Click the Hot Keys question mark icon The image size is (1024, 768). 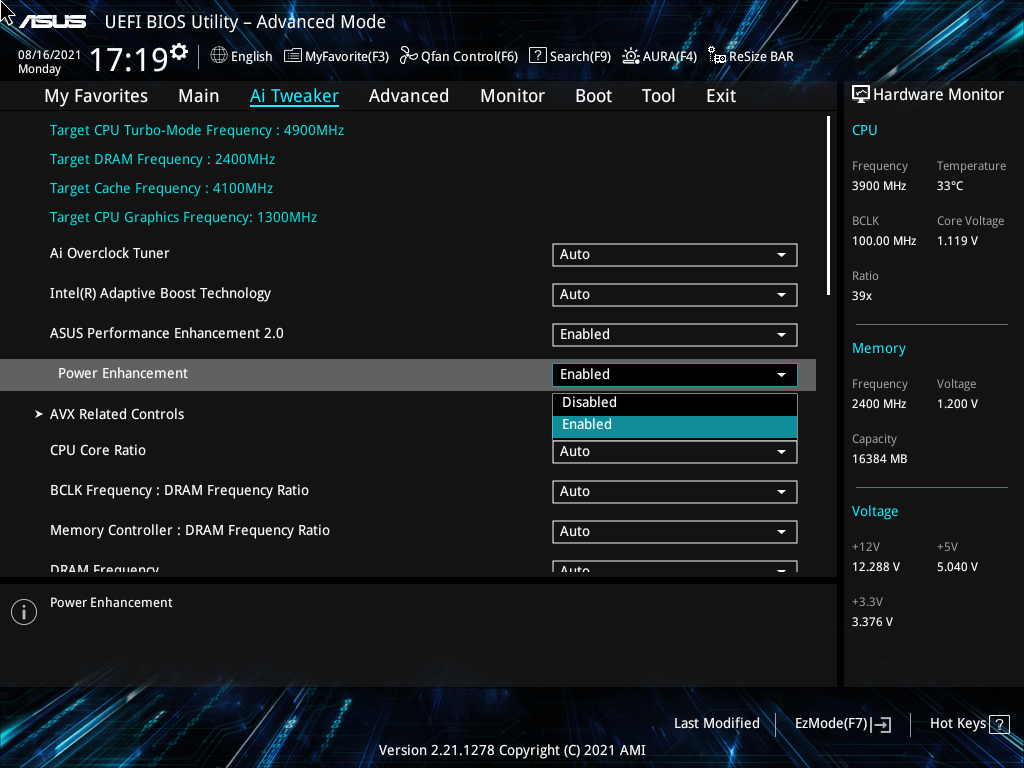coord(999,724)
